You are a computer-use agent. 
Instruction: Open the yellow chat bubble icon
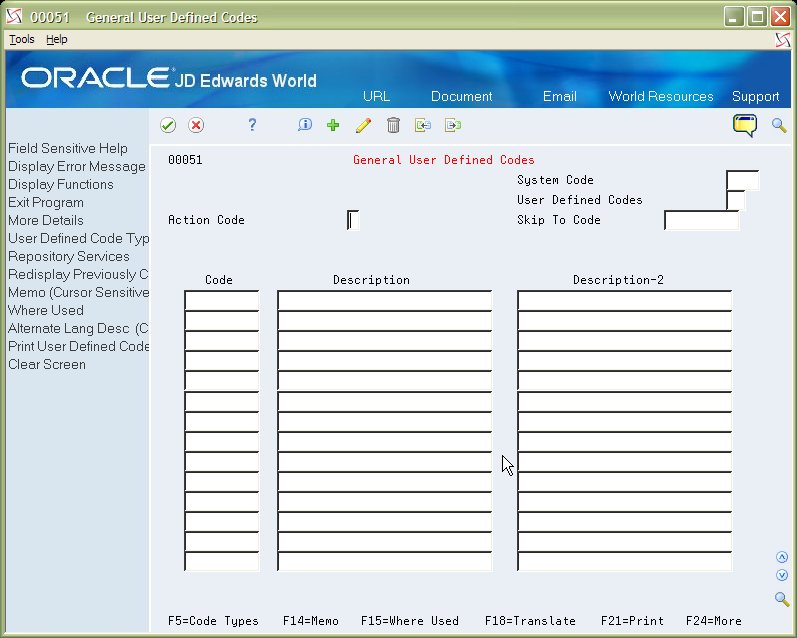tap(745, 125)
